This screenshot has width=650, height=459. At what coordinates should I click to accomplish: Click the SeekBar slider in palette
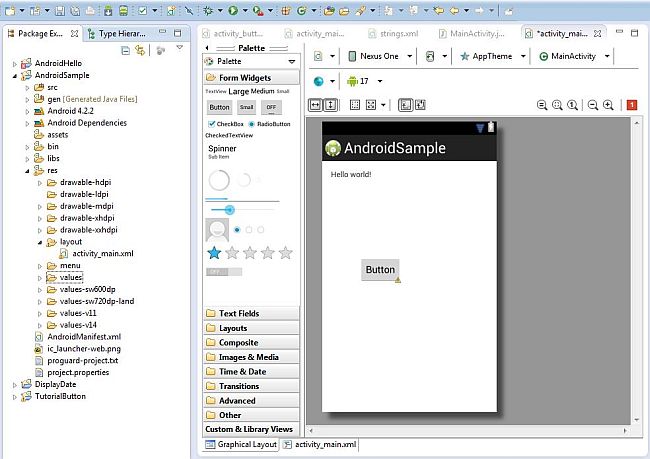pyautogui.click(x=243, y=210)
